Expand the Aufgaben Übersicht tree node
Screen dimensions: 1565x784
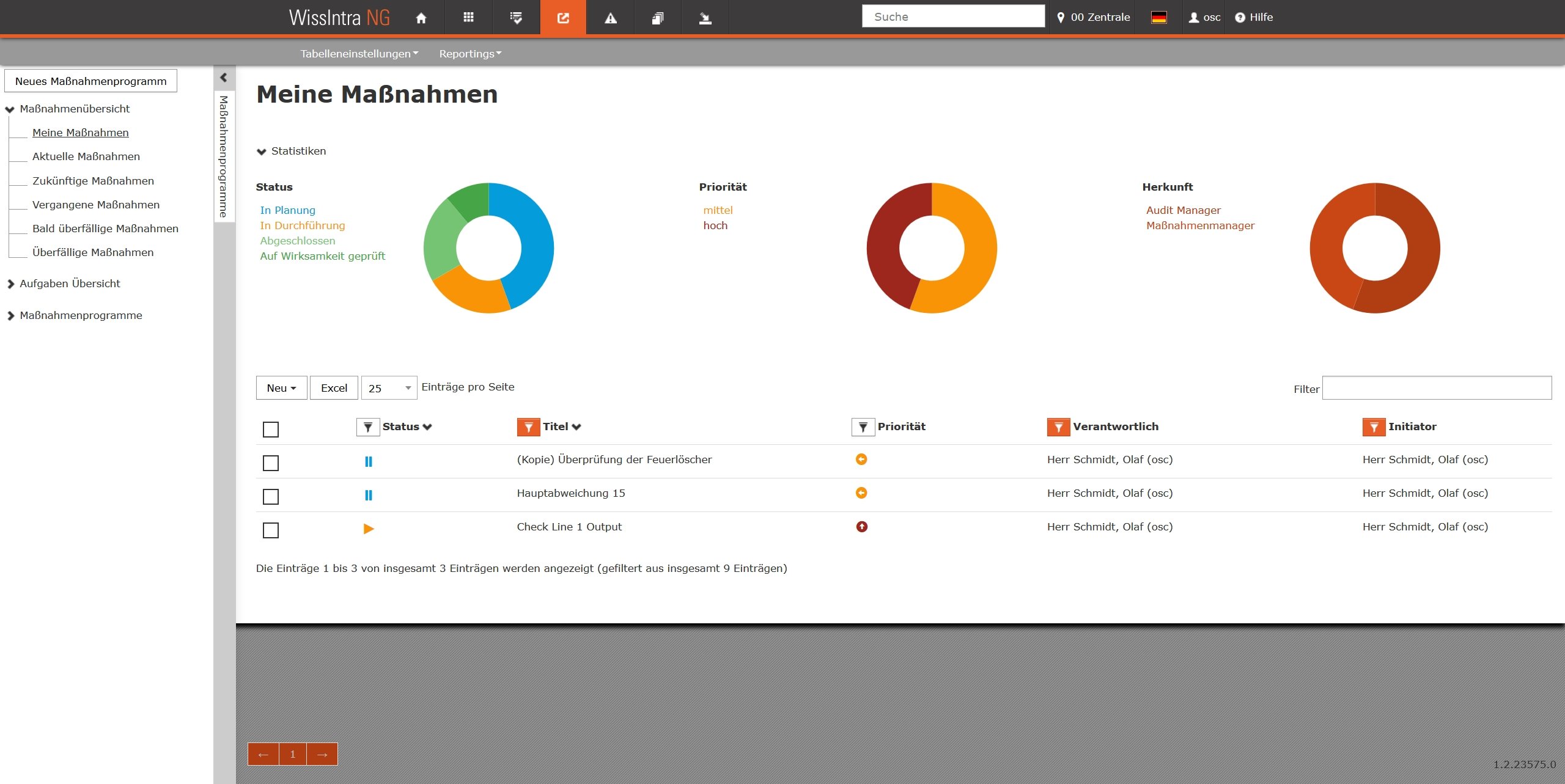tap(10, 284)
